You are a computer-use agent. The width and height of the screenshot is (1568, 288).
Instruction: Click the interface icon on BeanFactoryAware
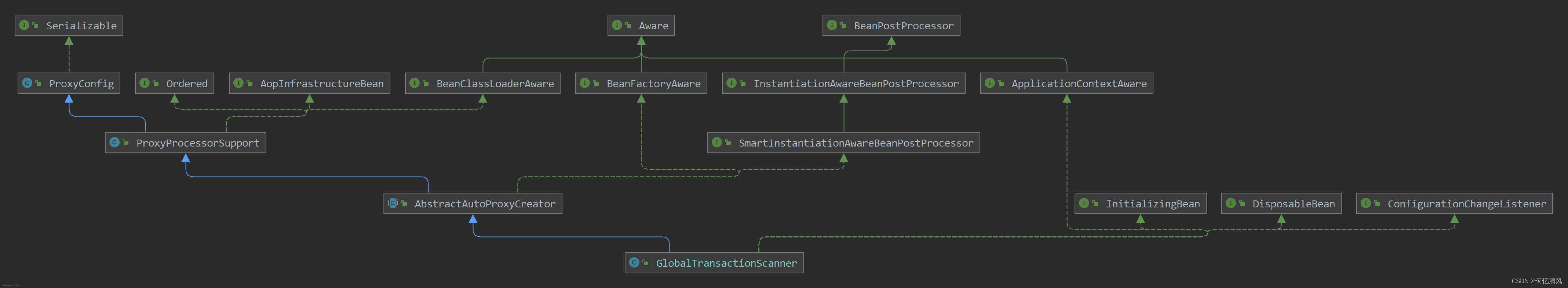tap(585, 83)
